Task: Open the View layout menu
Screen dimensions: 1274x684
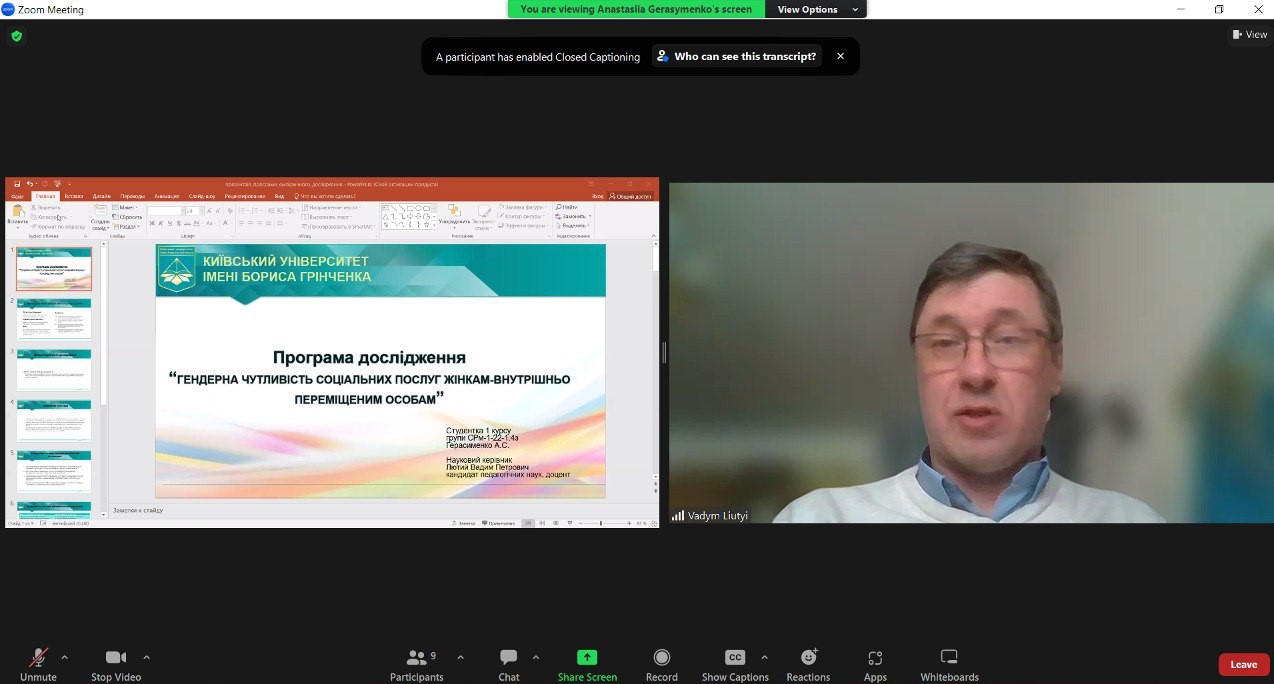Action: click(x=1250, y=34)
